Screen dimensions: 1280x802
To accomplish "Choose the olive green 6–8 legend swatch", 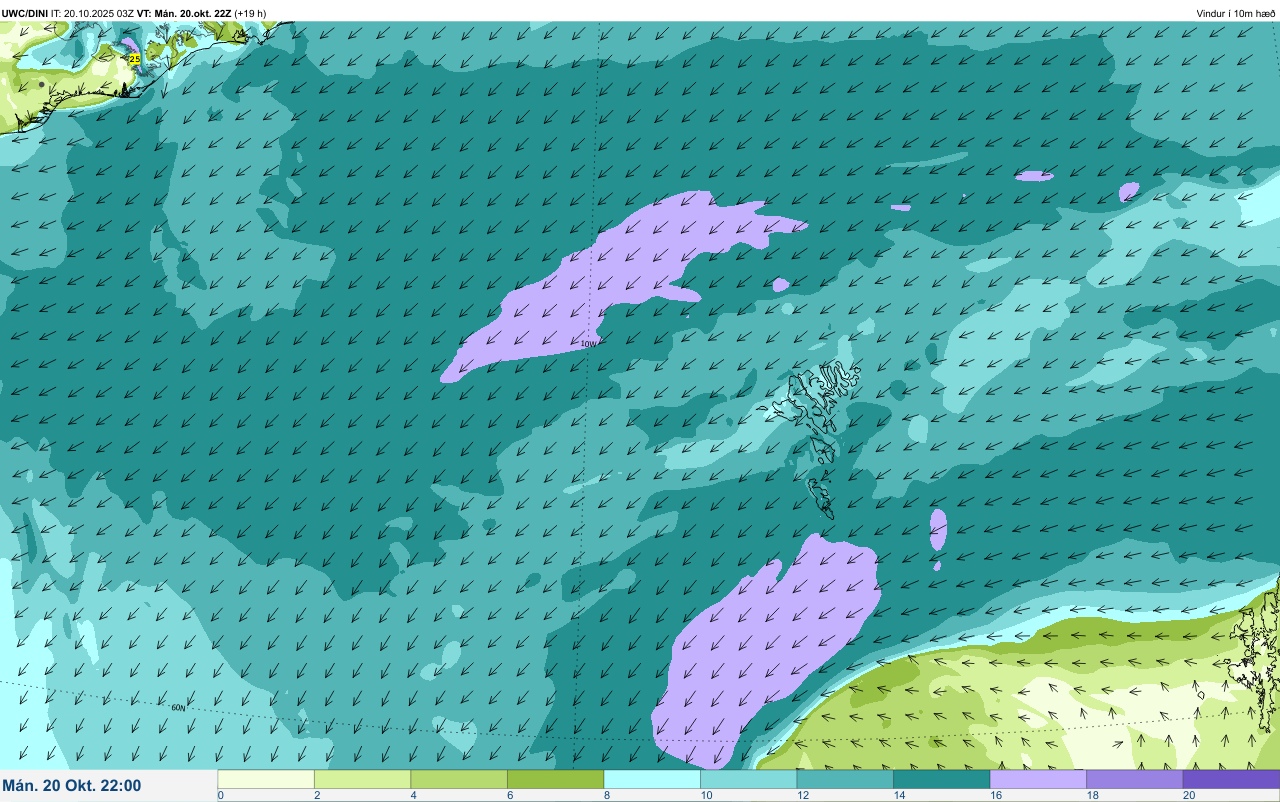I will click(555, 779).
